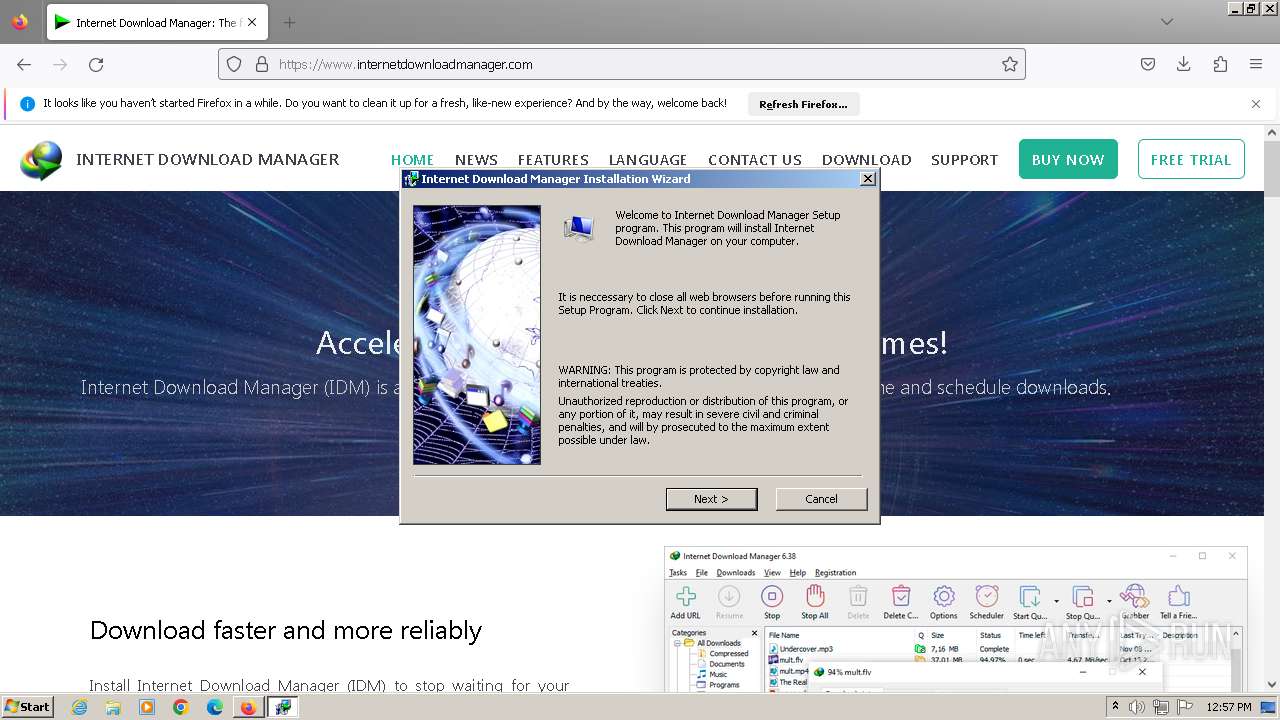1280x720 pixels.
Task: Reload the current page
Action: 96,64
